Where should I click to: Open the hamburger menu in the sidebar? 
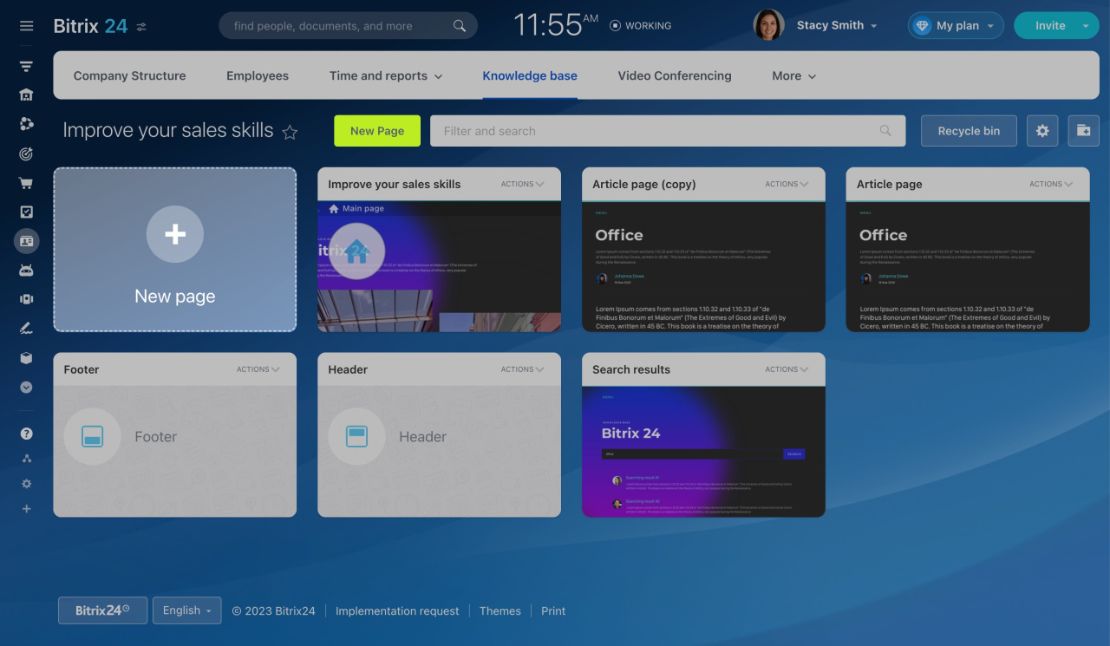pyautogui.click(x=26, y=26)
